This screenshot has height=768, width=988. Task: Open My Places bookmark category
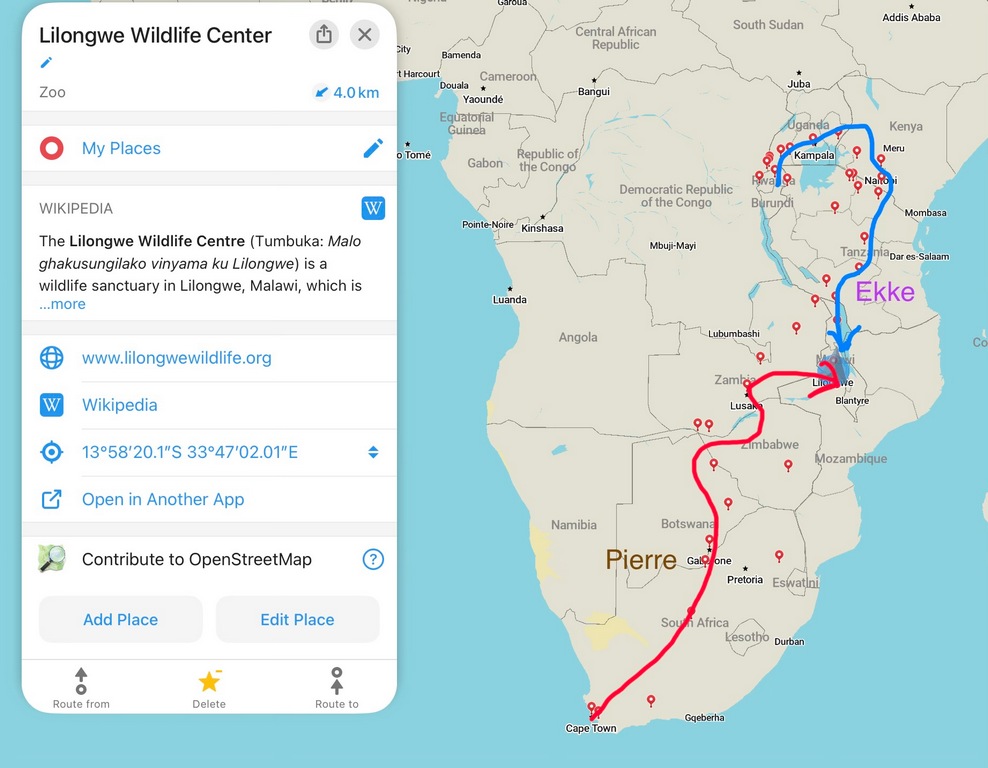(x=121, y=148)
